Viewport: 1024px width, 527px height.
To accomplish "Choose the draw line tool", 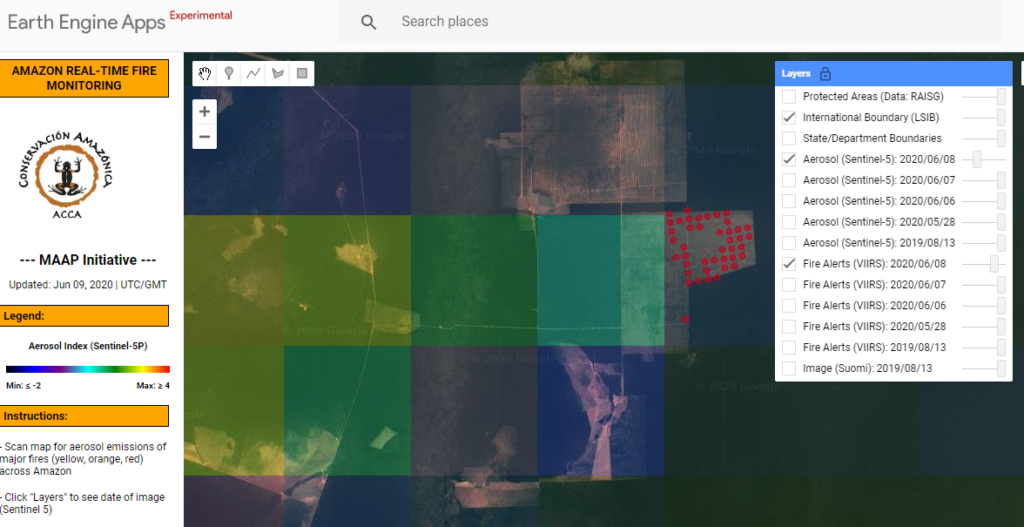I will point(254,73).
